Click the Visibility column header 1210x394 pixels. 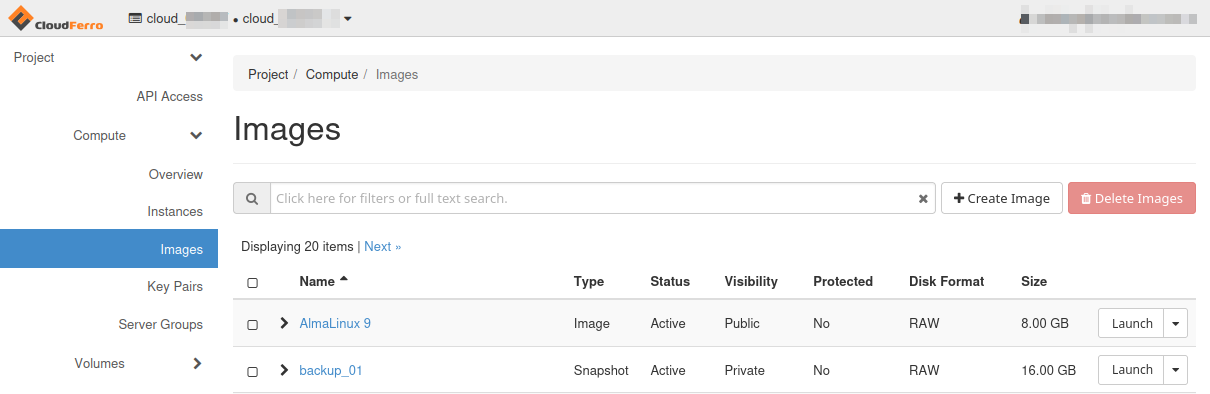(751, 281)
